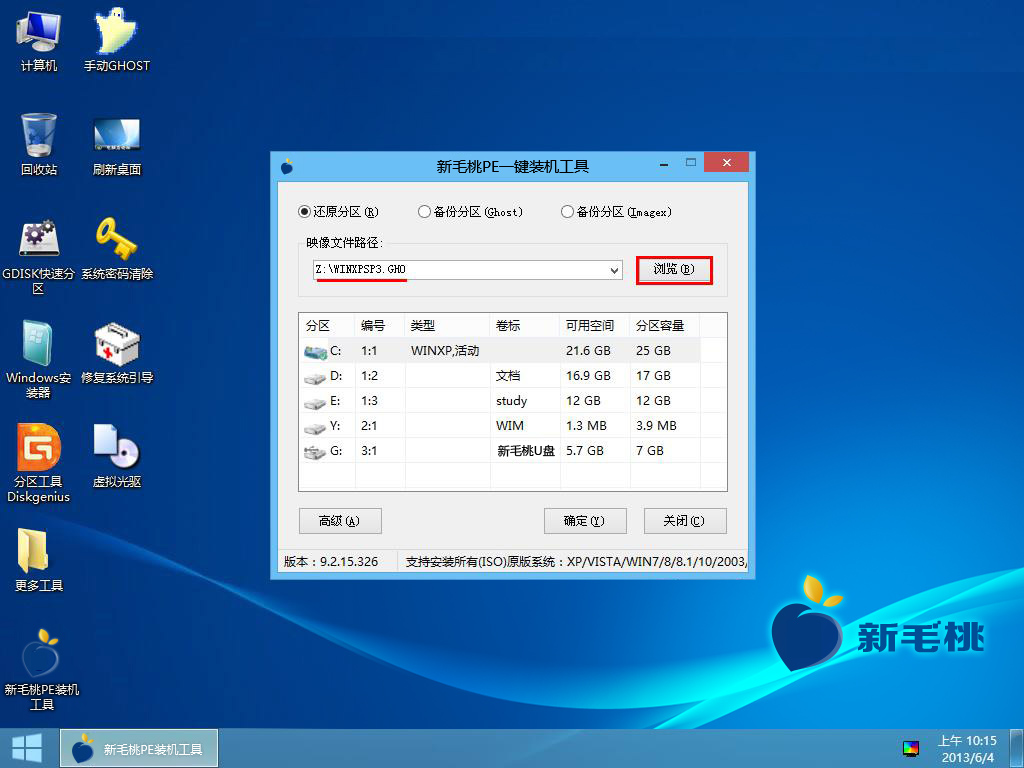1024x768 pixels.
Task: Select the WIM volume label cell
Action: click(x=509, y=426)
